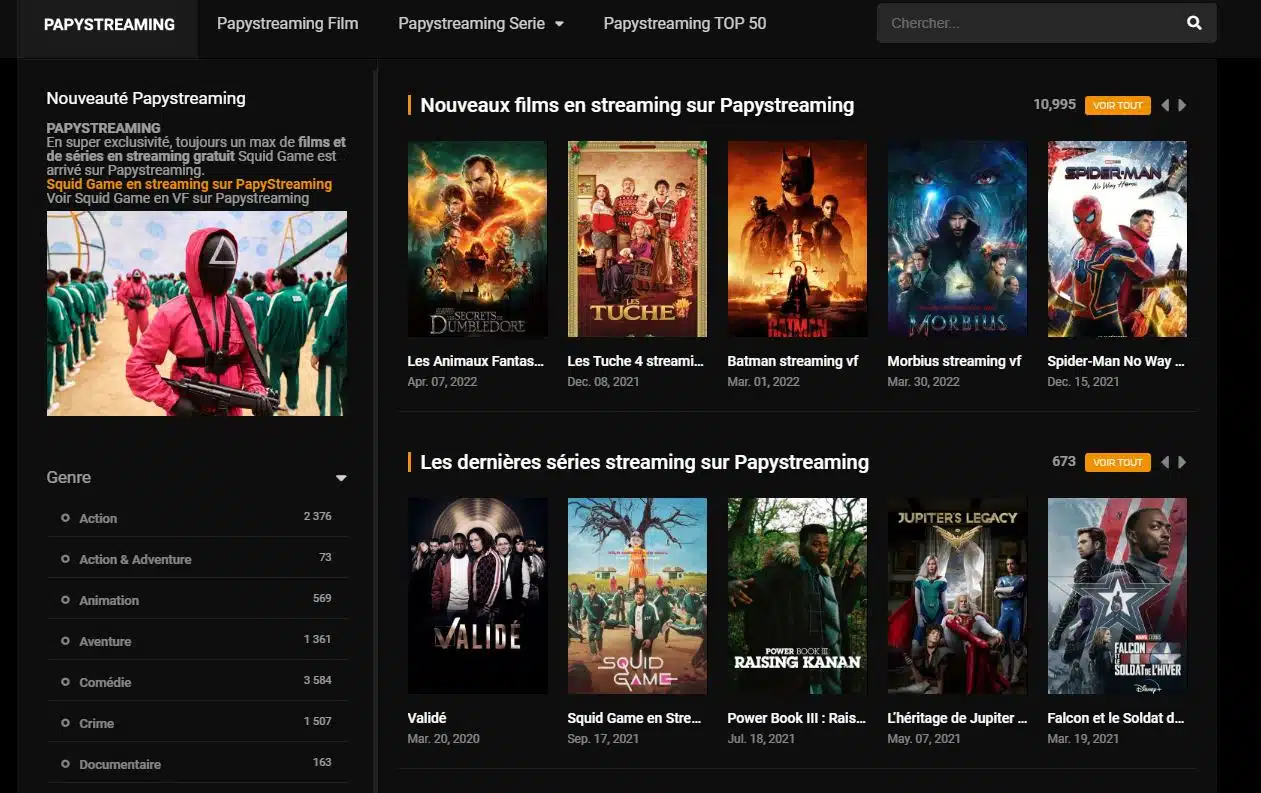Click the Batman streaming vf title
The height and width of the screenshot is (793, 1261).
click(x=793, y=361)
